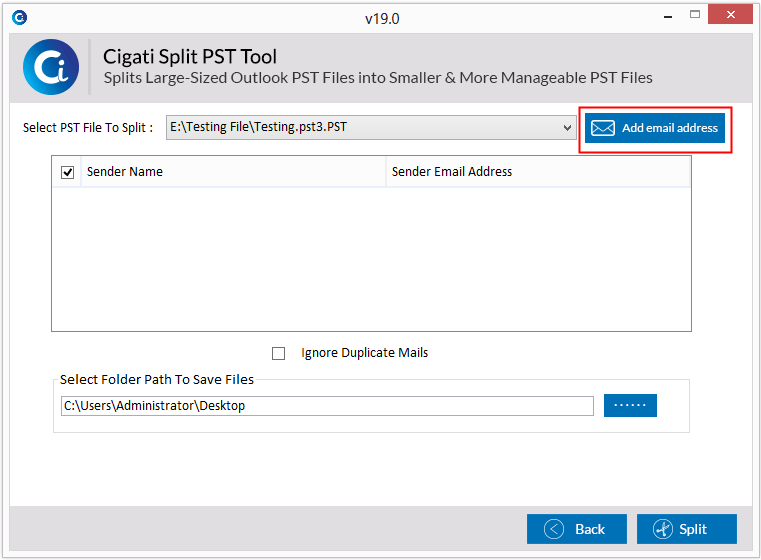This screenshot has width=761, height=560.
Task: Click the Cigati logo in header
Action: [x=51, y=67]
